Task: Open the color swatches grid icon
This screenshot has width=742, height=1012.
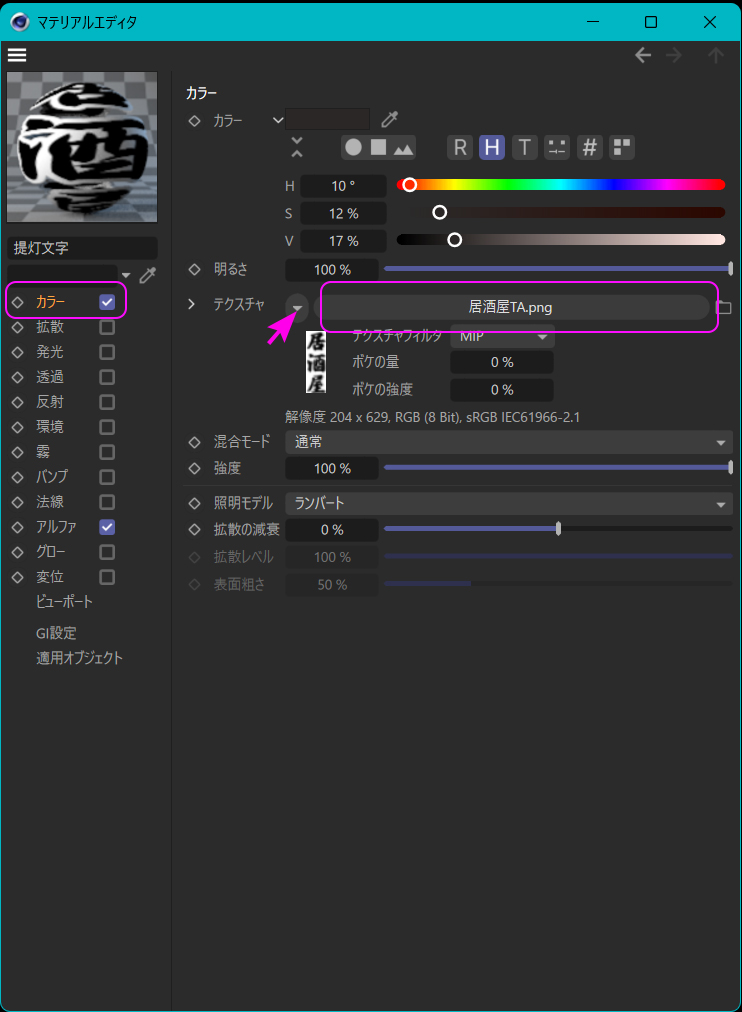Action: [622, 148]
